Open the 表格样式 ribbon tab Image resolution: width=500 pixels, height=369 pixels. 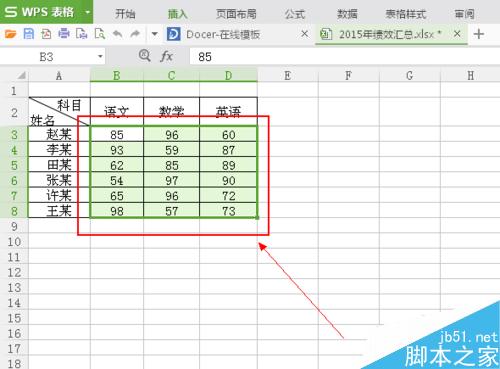click(x=406, y=14)
